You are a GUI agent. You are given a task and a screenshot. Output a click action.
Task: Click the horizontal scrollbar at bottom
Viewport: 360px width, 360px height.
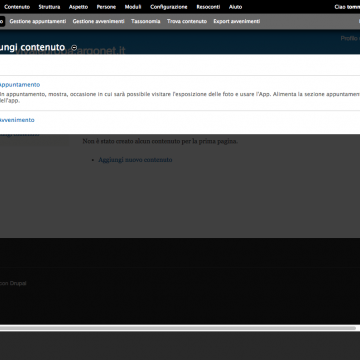(x=178, y=328)
